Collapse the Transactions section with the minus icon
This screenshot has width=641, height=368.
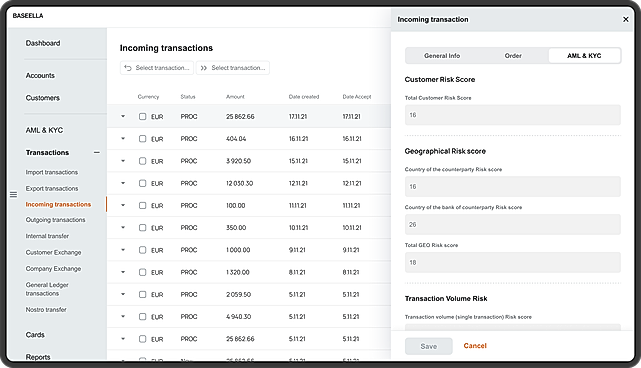[x=96, y=153]
